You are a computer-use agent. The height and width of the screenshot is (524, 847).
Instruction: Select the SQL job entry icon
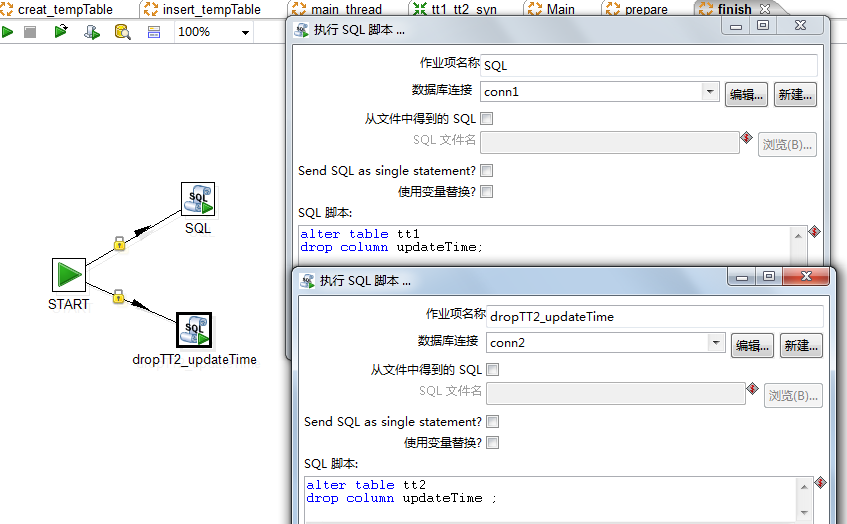point(198,199)
